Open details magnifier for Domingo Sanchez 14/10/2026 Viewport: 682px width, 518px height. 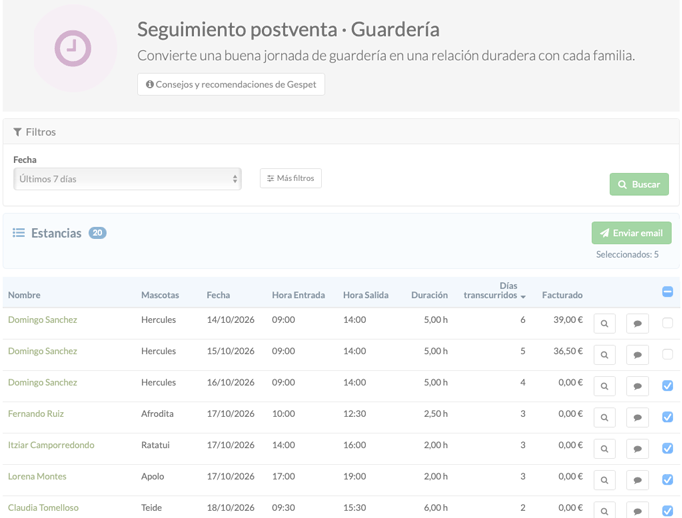604,324
